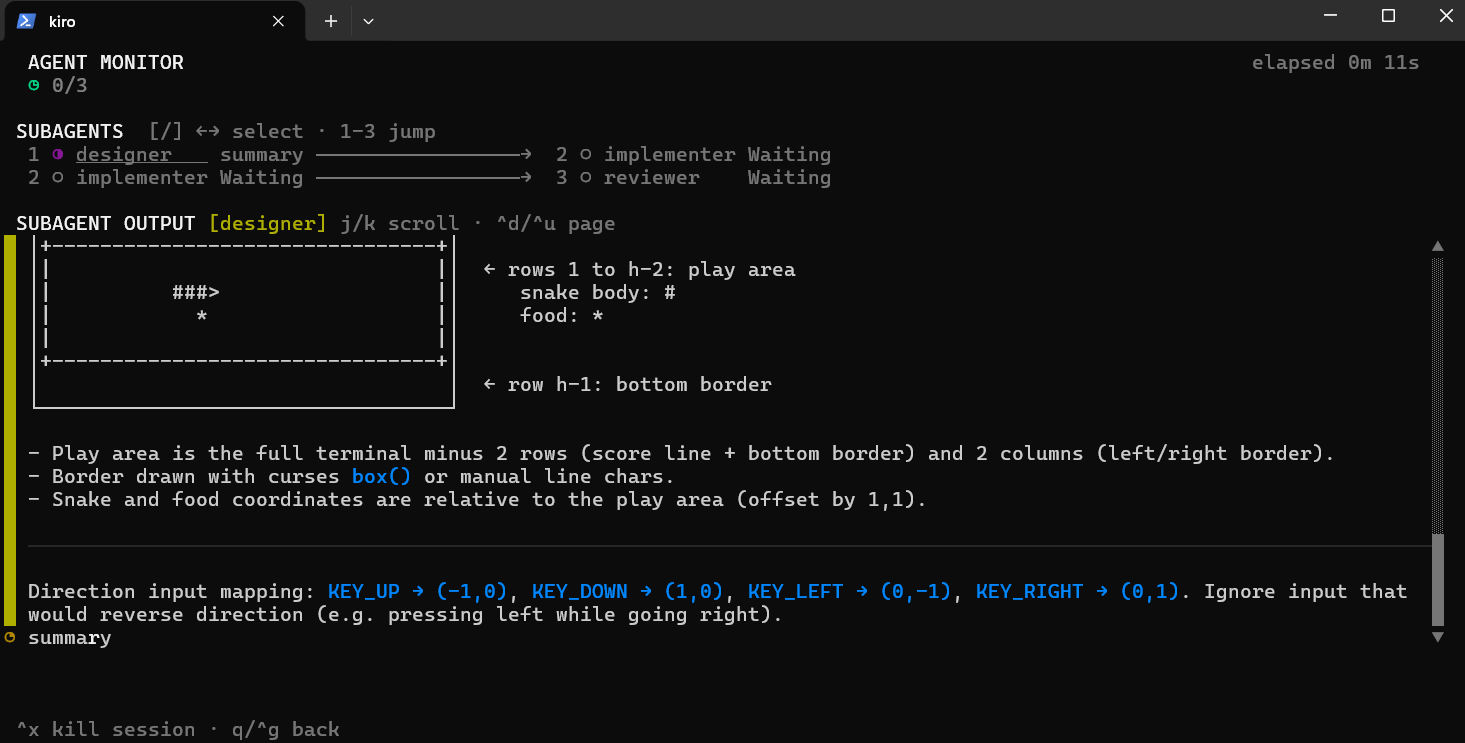Jump to subagent 3 reviewer
The width and height of the screenshot is (1465, 743).
tap(651, 177)
